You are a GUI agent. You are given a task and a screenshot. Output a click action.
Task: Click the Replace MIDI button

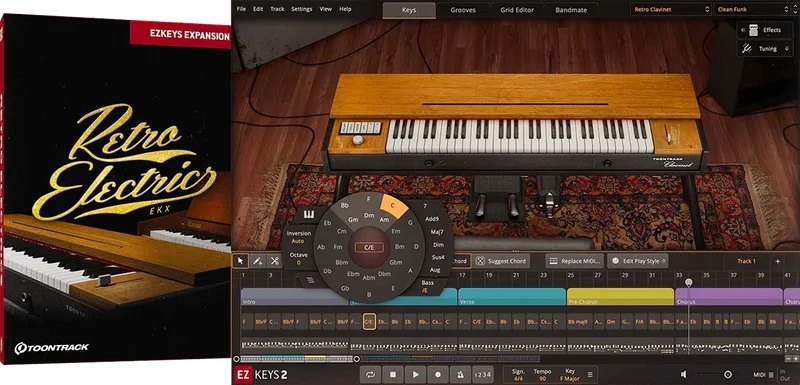[x=575, y=261]
